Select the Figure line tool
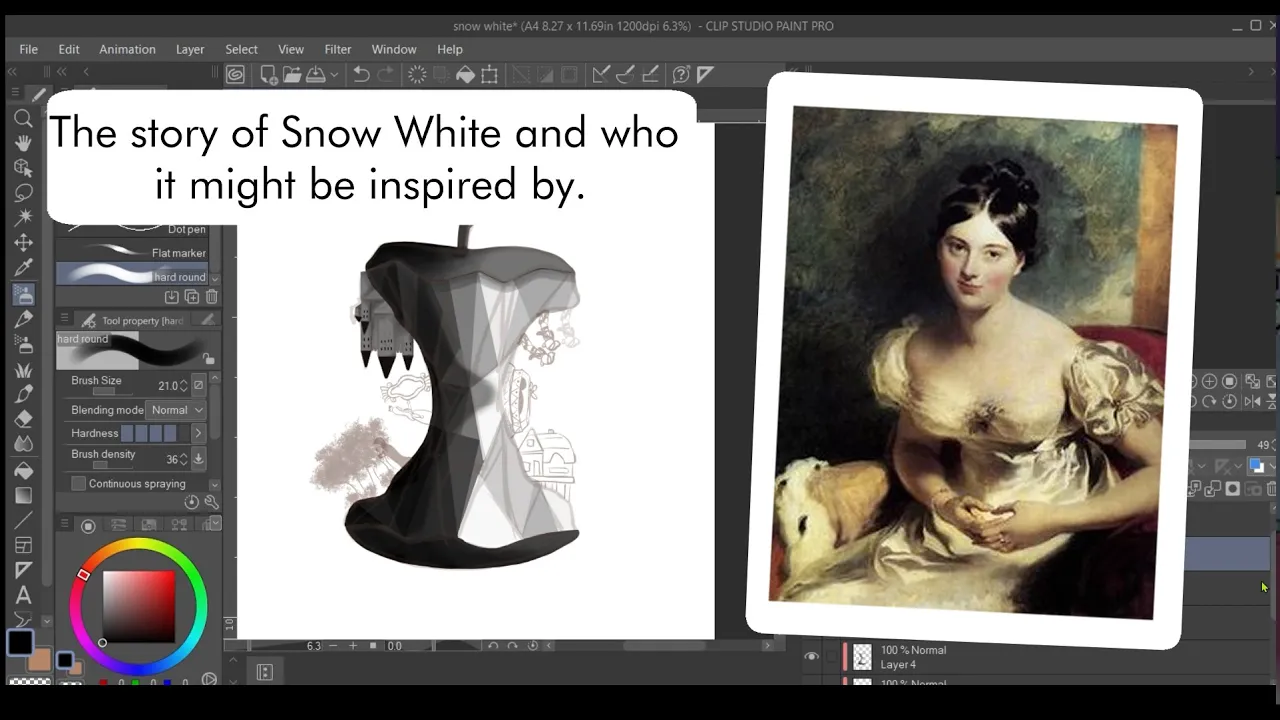The width and height of the screenshot is (1280, 720). tap(23, 520)
